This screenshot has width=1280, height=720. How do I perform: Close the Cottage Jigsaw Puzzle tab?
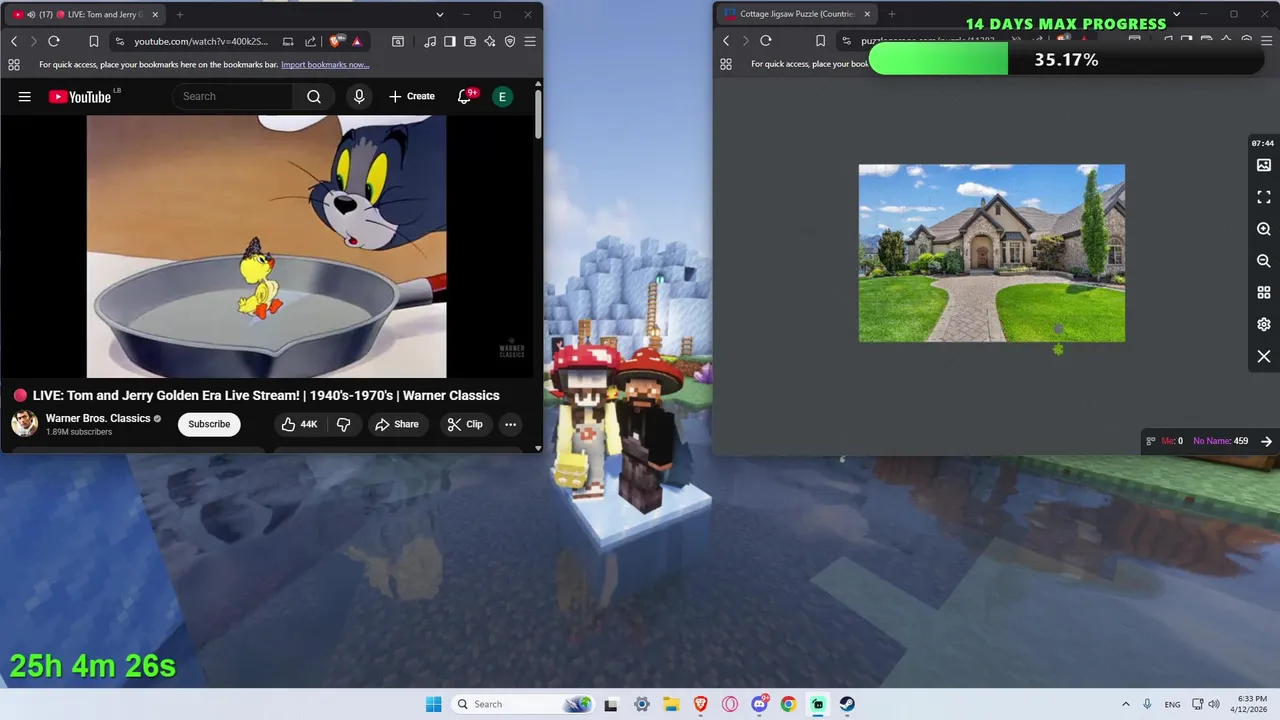pos(868,14)
